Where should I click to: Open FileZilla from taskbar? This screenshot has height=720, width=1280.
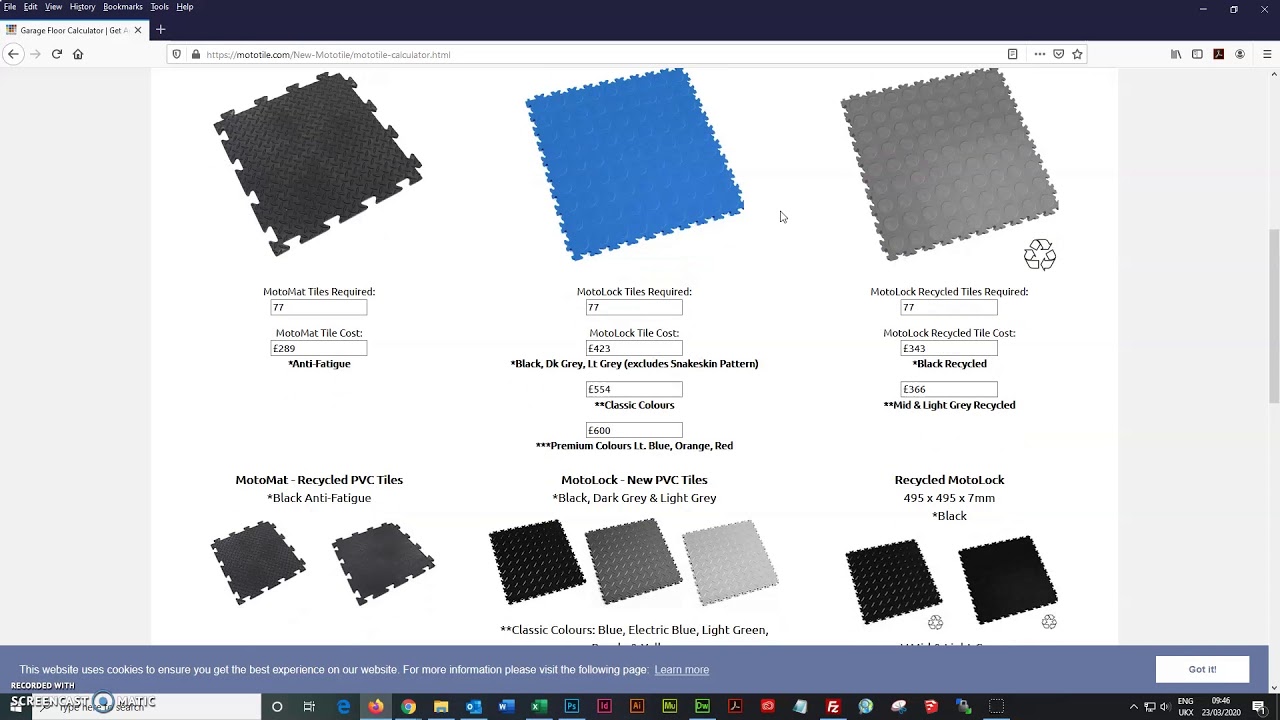(x=832, y=707)
